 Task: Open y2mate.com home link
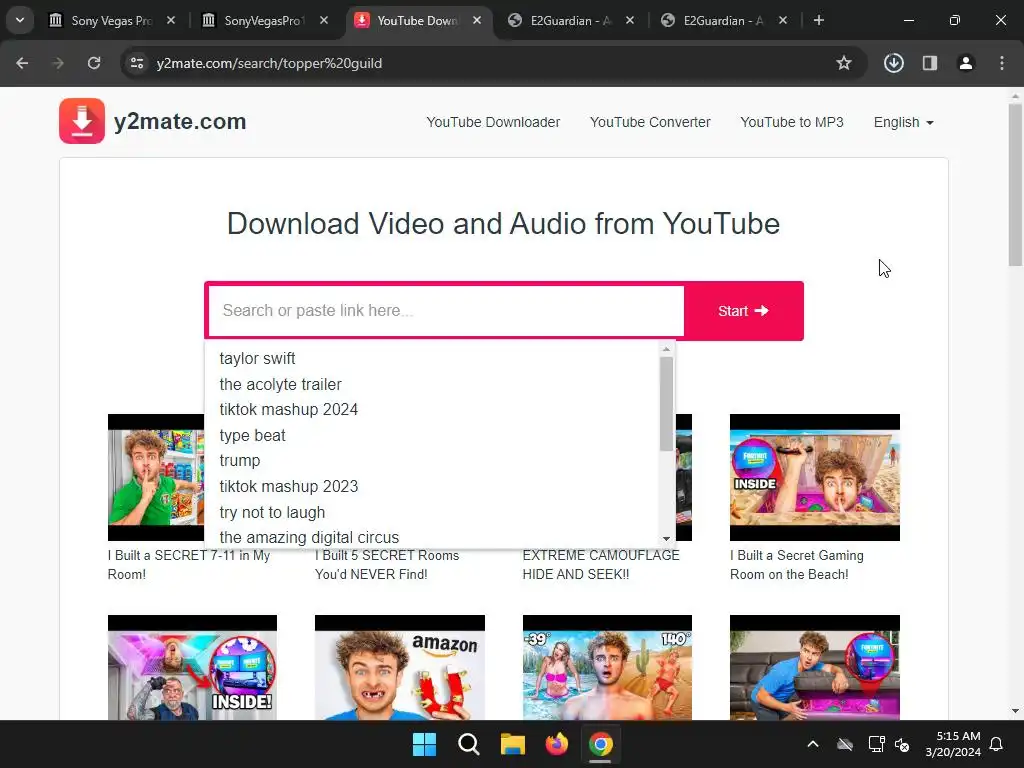(x=180, y=121)
